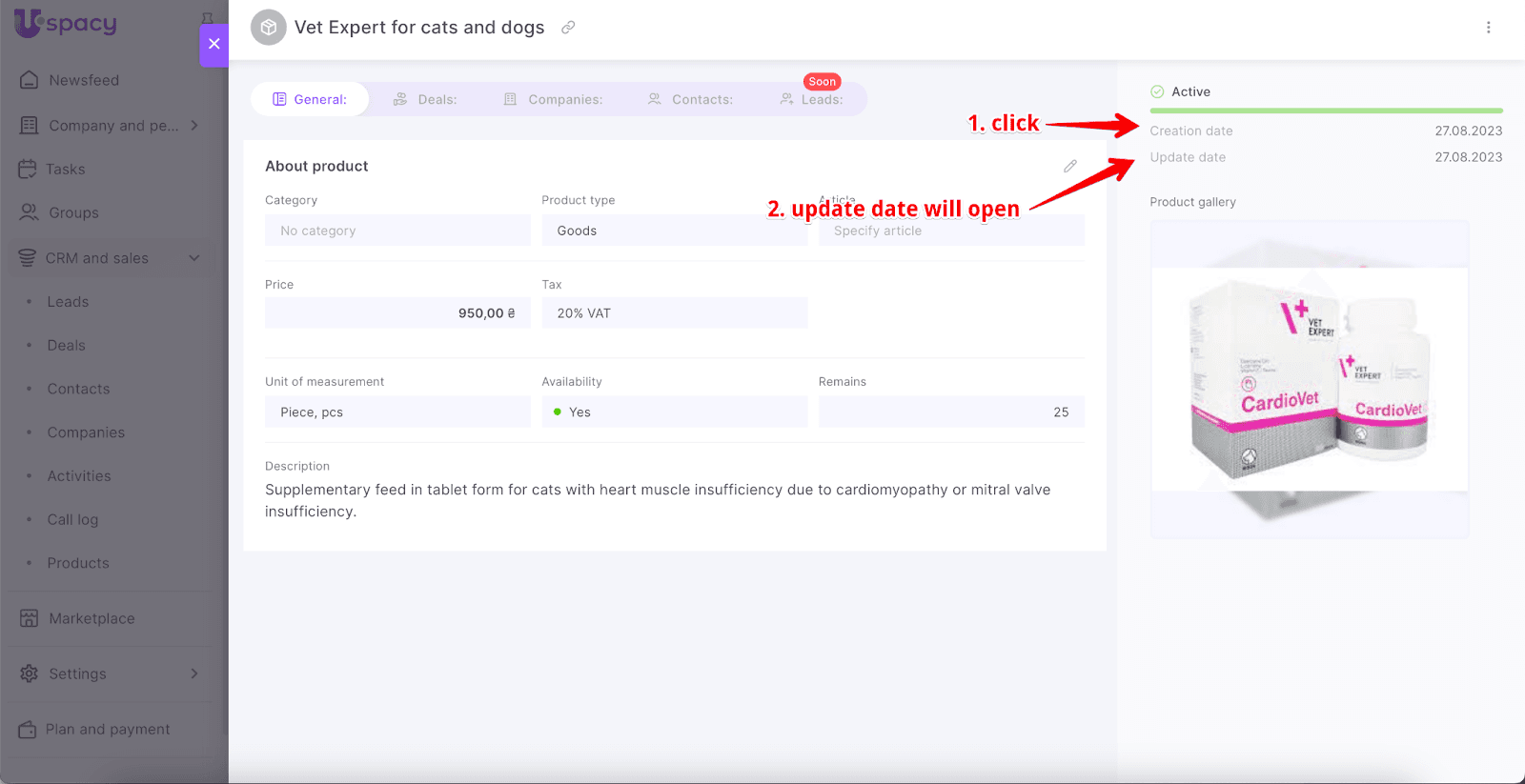Click the Newsfeed home icon
Image resolution: width=1525 pixels, height=784 pixels.
[x=30, y=80]
